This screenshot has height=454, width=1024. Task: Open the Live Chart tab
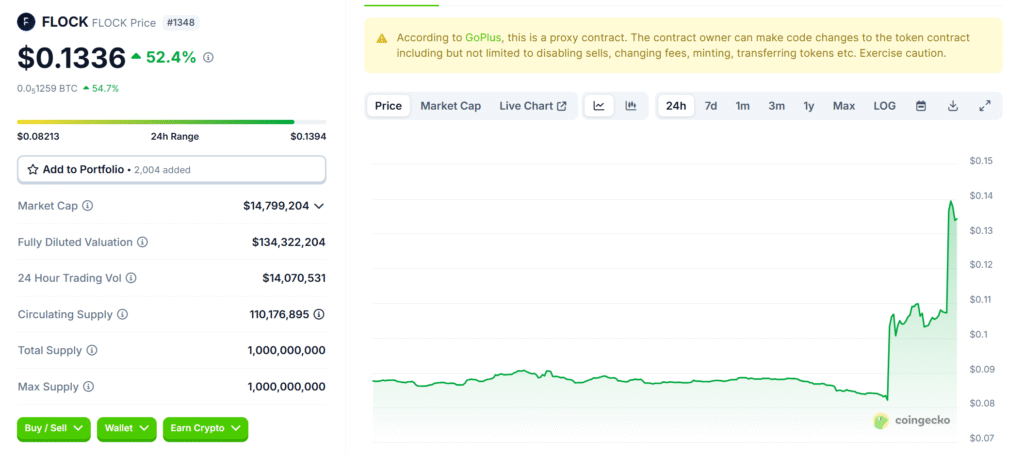click(x=532, y=106)
